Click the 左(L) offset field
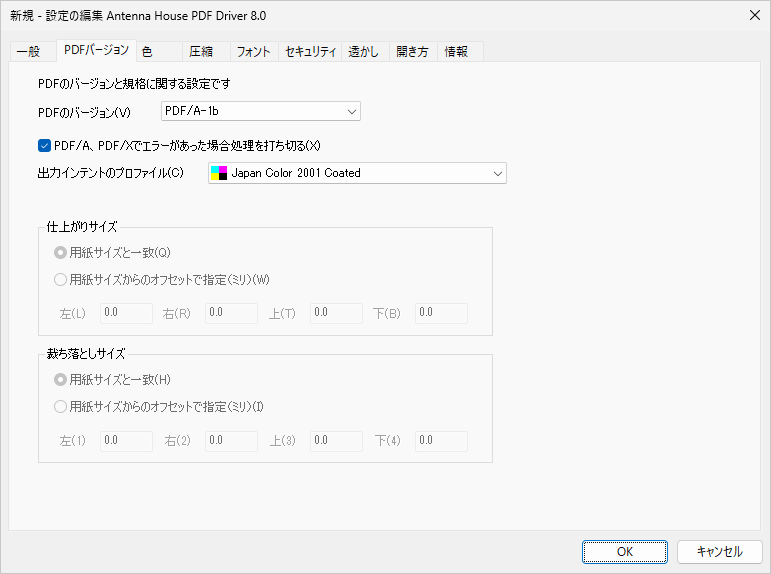The image size is (771, 574). coord(126,313)
